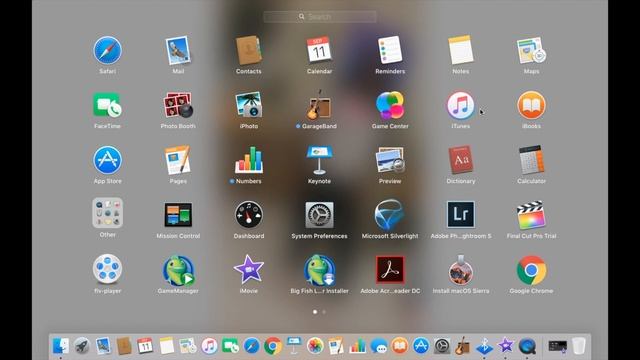Launch iTunes from the Dock
The image size is (640, 360).
pos(209,346)
